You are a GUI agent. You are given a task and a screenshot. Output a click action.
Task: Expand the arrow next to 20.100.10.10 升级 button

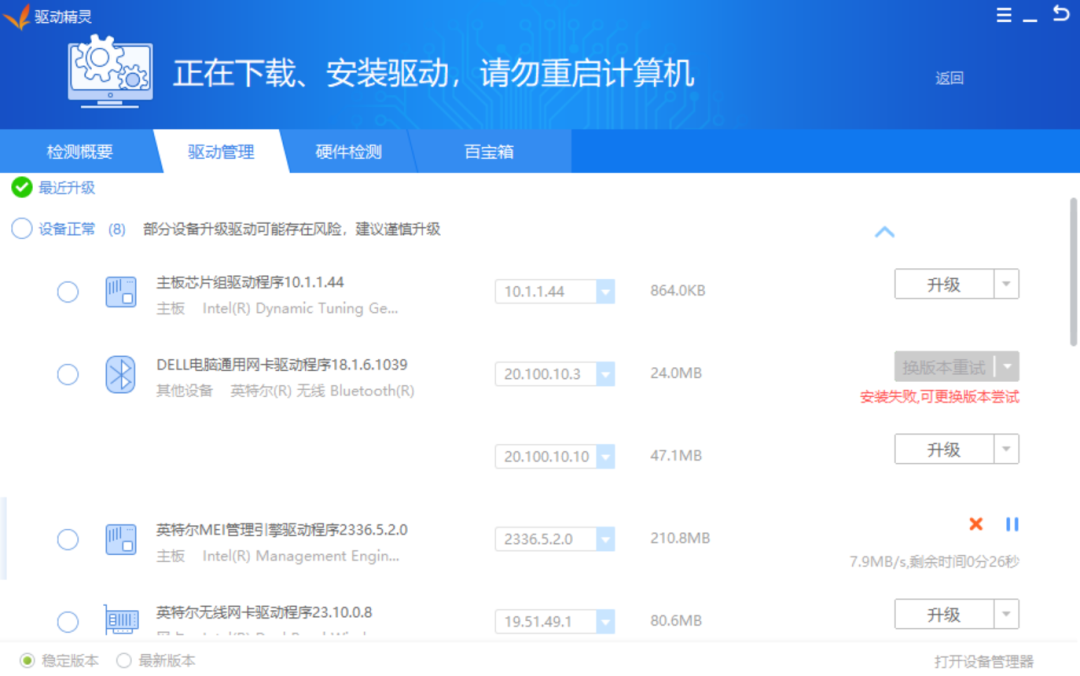point(1006,449)
